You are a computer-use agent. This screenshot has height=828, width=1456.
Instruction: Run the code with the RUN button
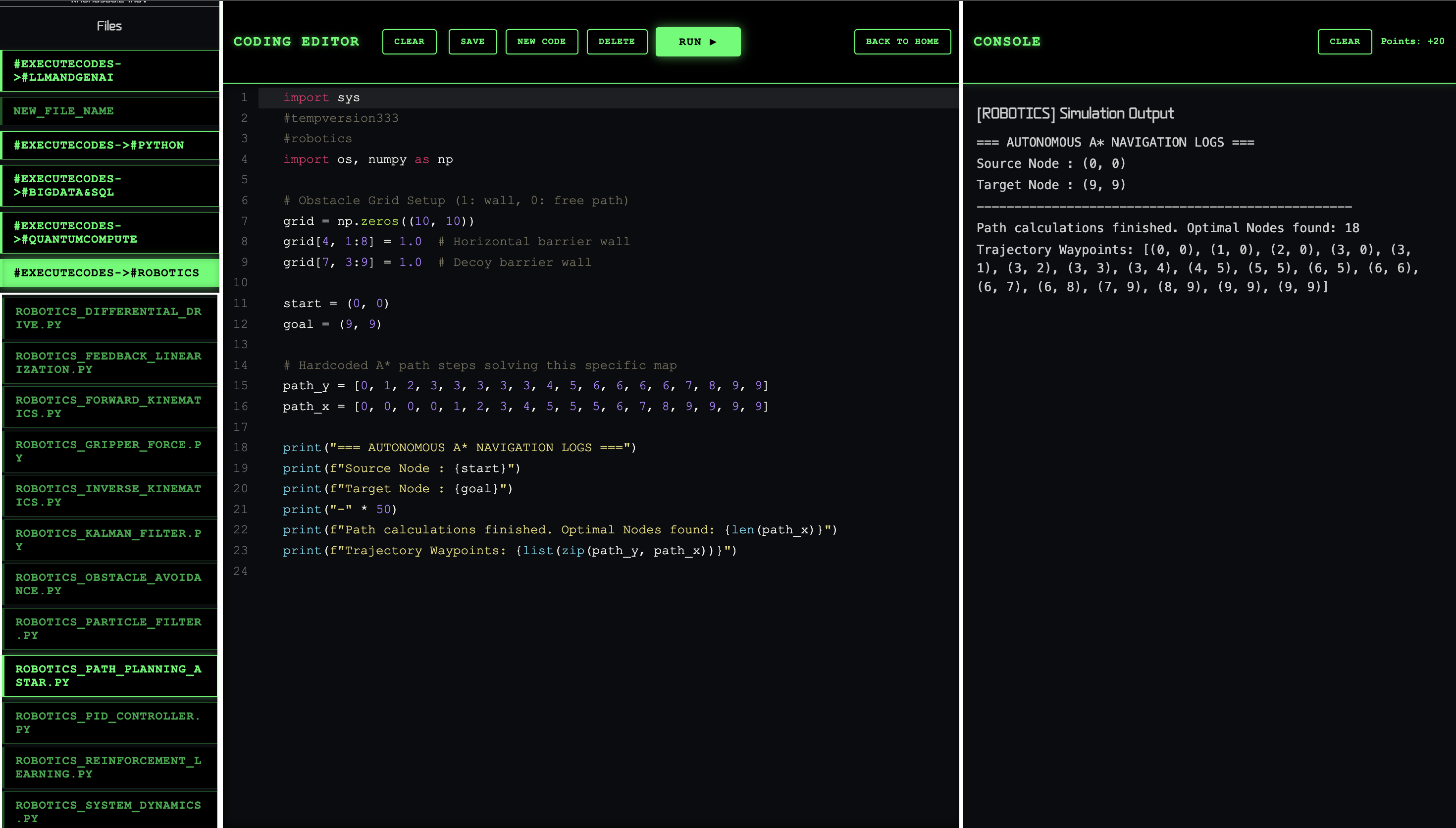[x=698, y=42]
